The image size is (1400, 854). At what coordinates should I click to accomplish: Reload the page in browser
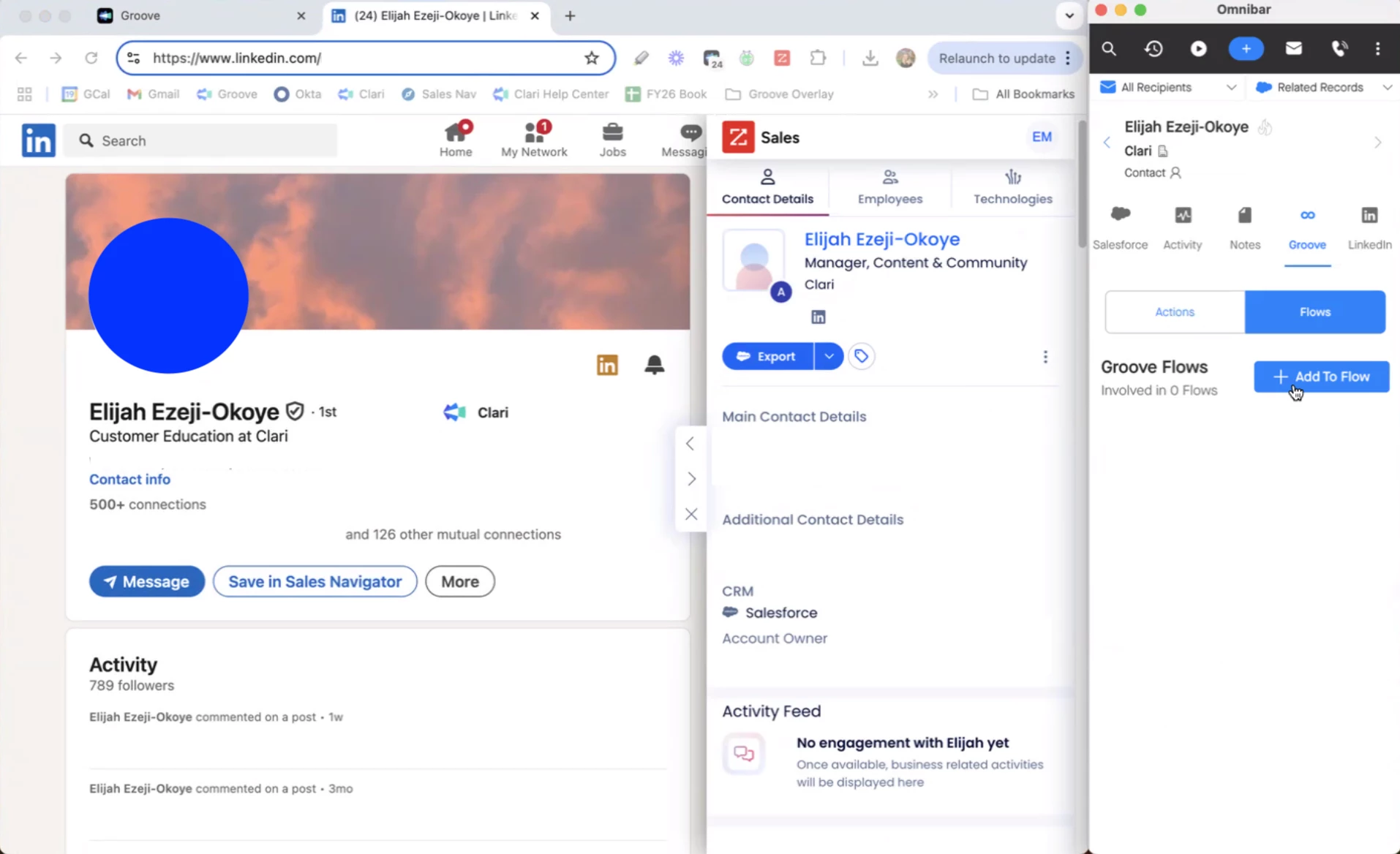point(91,58)
